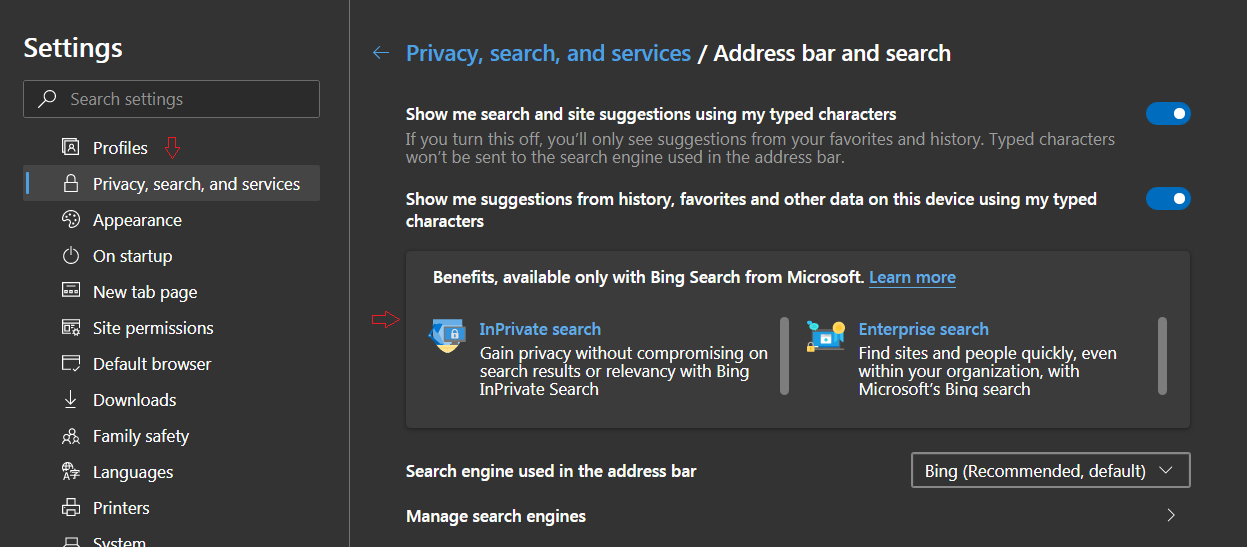Click the Enterprise search illustration icon
This screenshot has width=1247, height=547.
[826, 337]
